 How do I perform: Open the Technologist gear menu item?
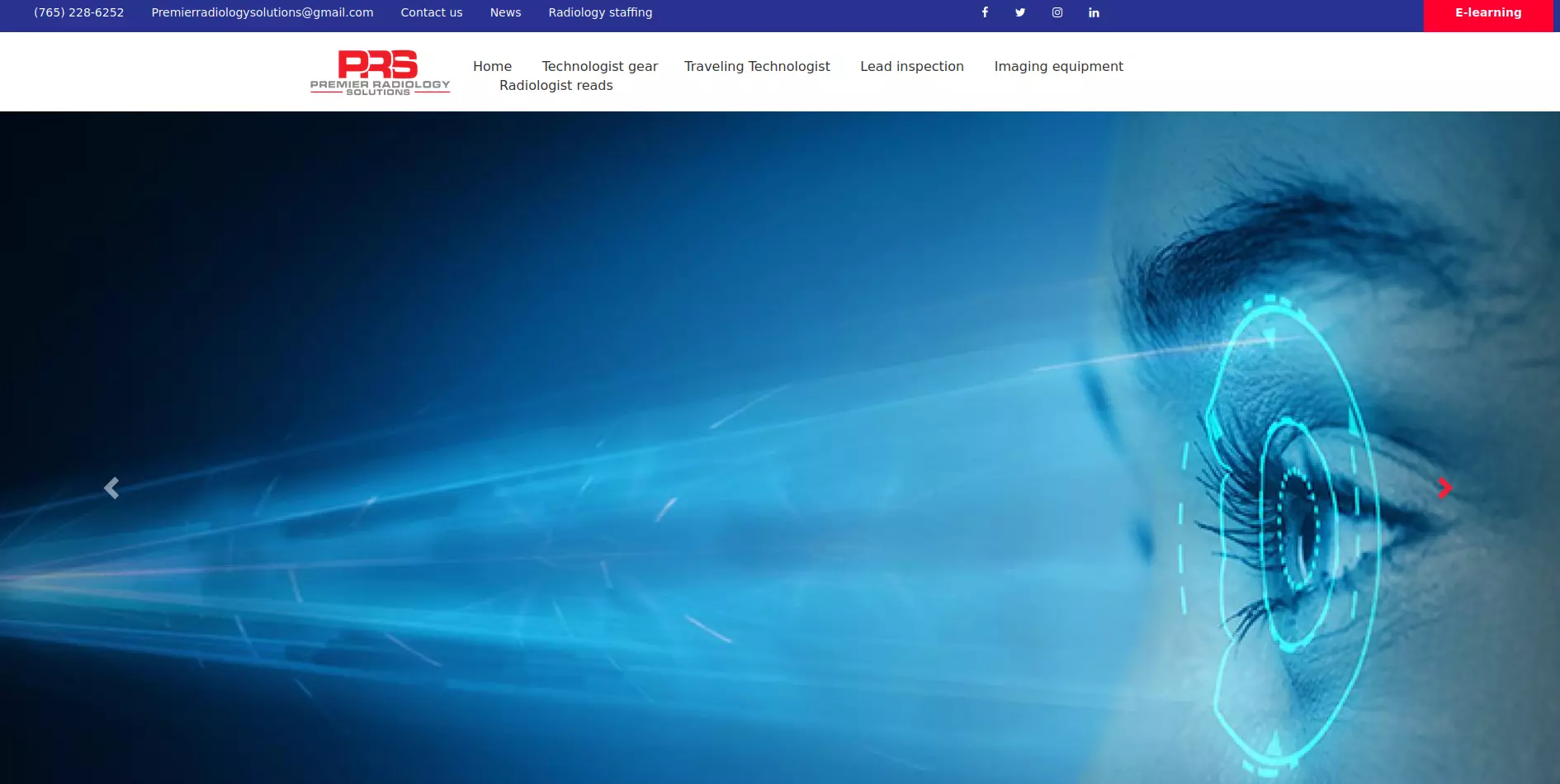pyautogui.click(x=600, y=66)
